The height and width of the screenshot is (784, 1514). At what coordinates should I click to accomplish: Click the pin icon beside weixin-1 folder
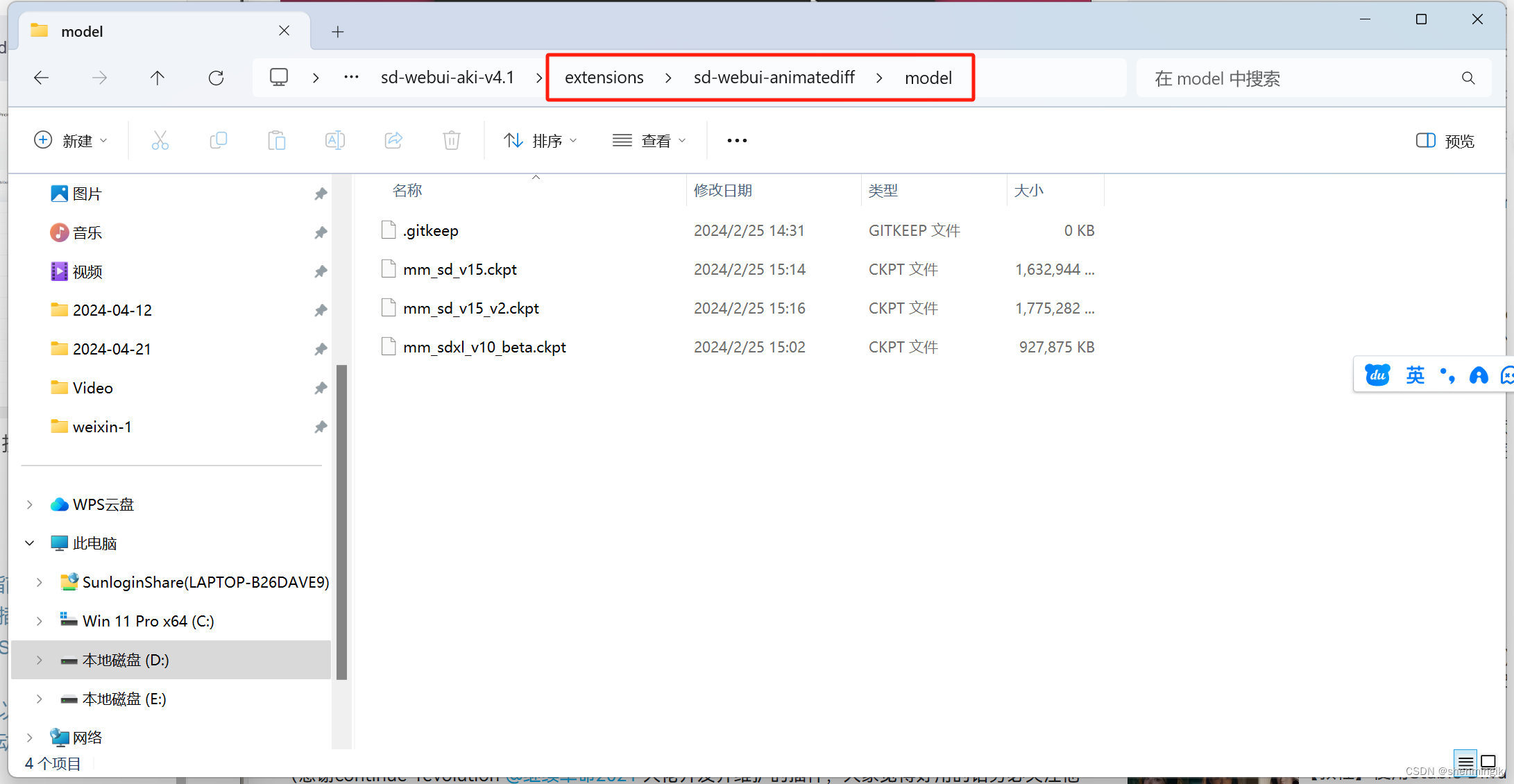(x=321, y=427)
